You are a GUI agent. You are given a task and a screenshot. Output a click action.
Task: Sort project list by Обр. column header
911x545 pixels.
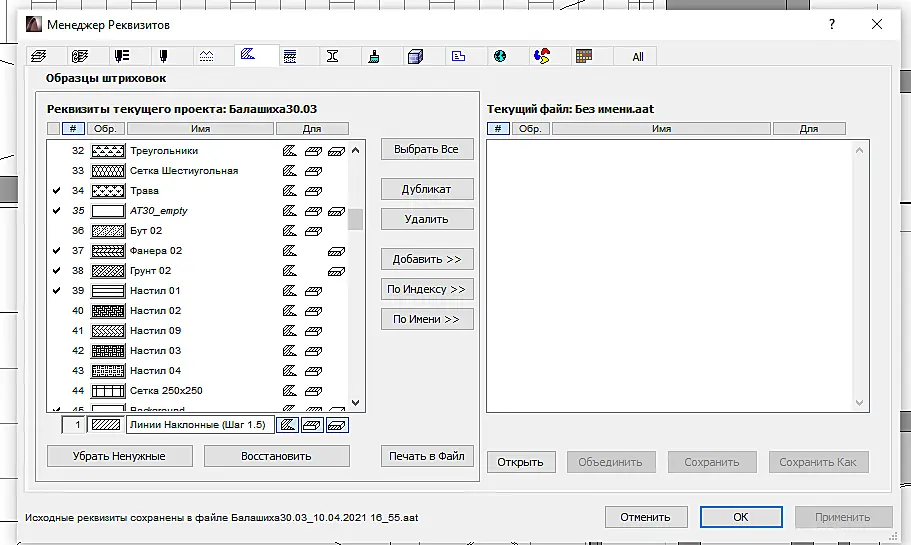pos(105,128)
